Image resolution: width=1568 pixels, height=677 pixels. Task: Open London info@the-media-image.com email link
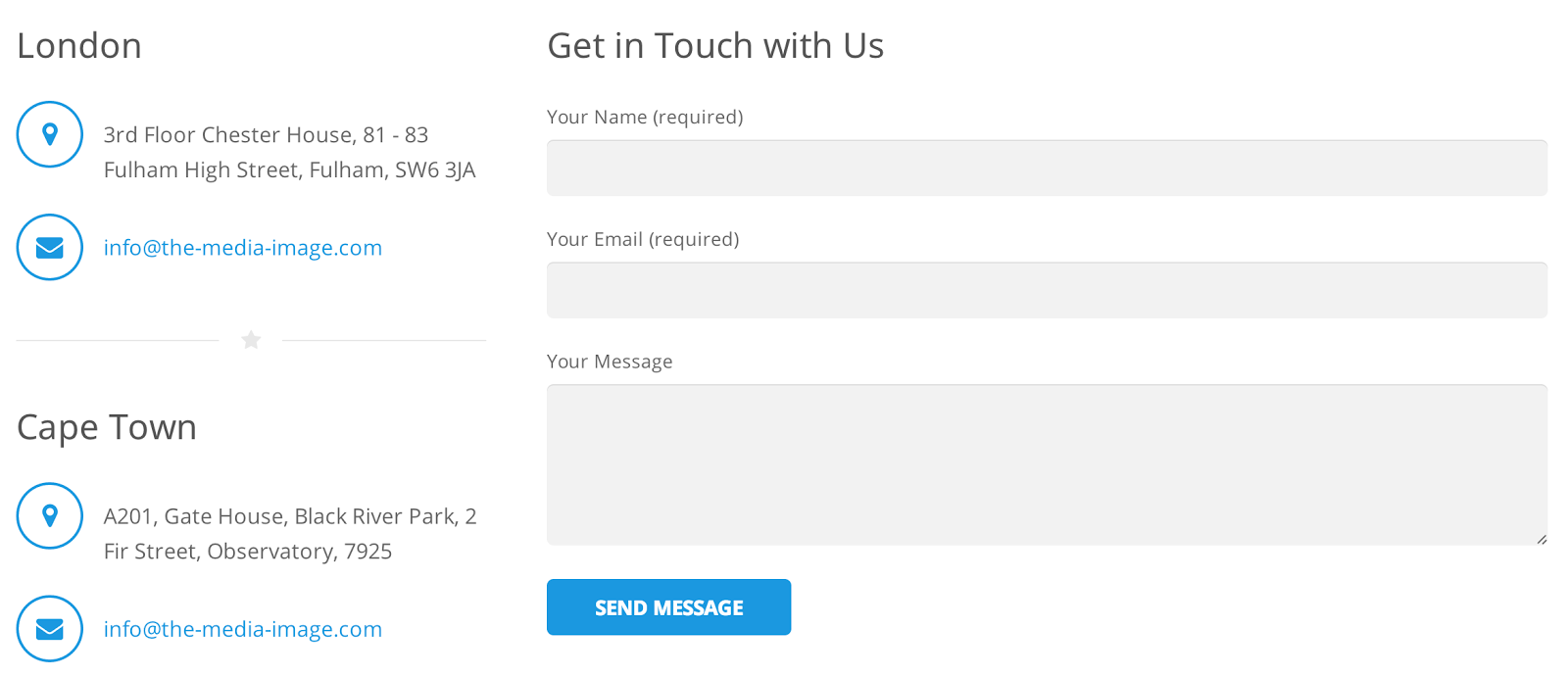[242, 248]
